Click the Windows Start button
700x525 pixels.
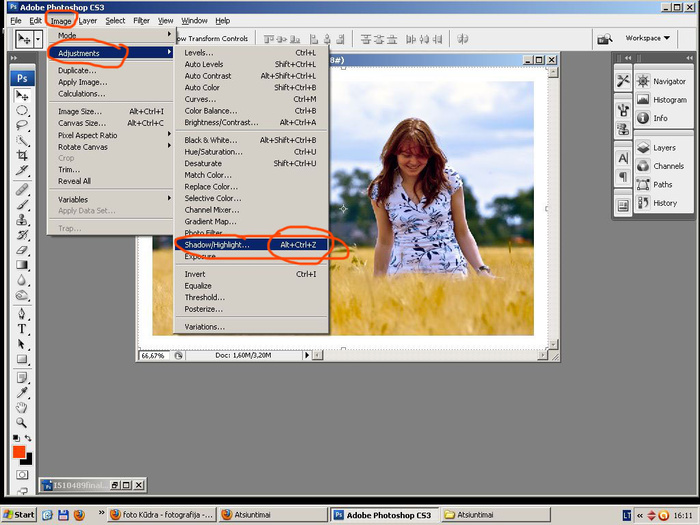click(20, 514)
